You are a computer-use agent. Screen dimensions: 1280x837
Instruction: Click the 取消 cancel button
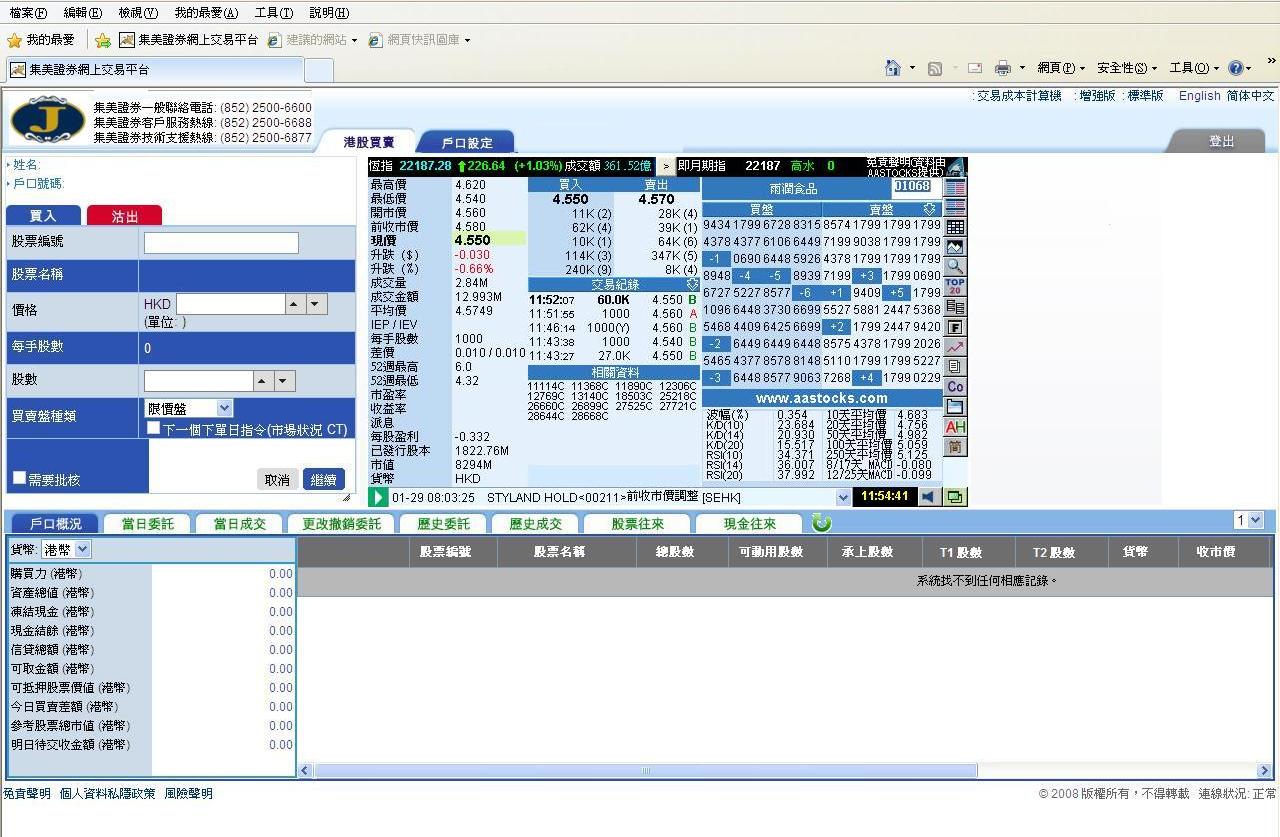[277, 480]
